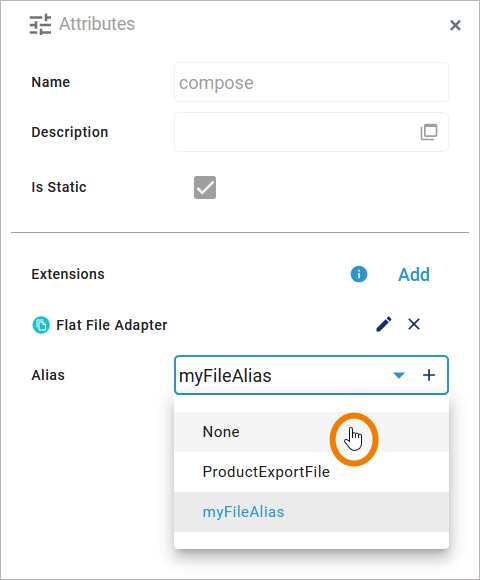Close the Attributes panel
This screenshot has height=580, width=480.
[x=455, y=25]
